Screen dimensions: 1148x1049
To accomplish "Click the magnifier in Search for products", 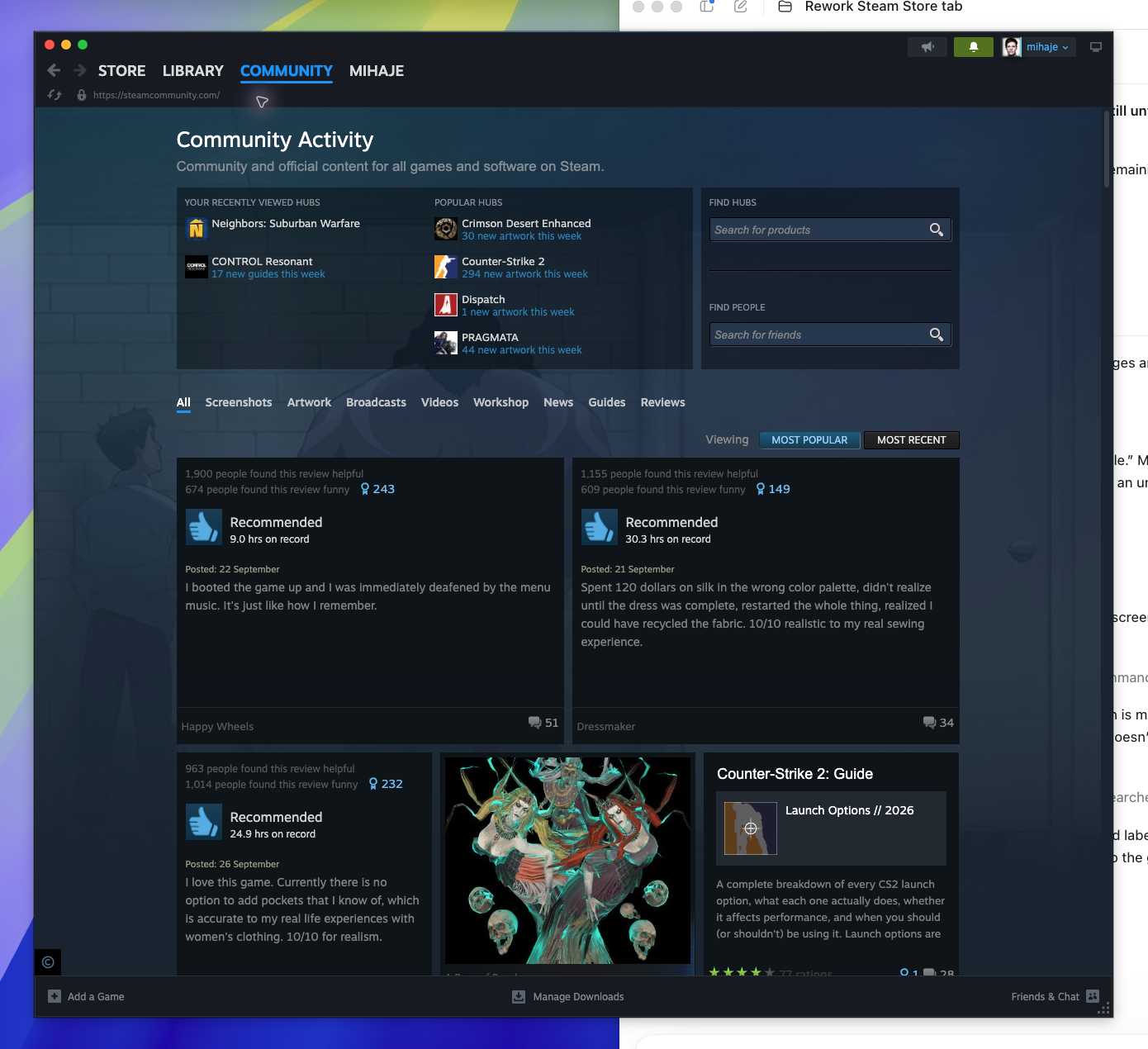I will point(937,230).
